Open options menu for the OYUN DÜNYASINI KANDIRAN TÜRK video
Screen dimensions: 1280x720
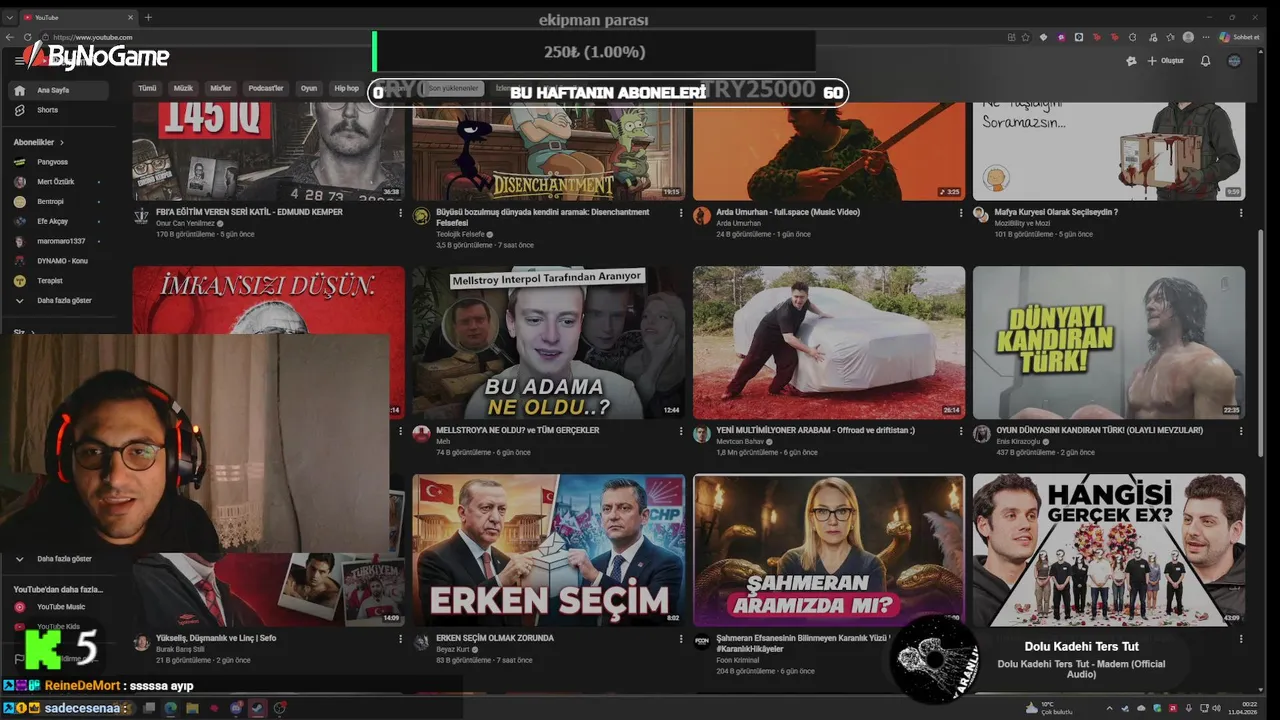coord(1241,431)
